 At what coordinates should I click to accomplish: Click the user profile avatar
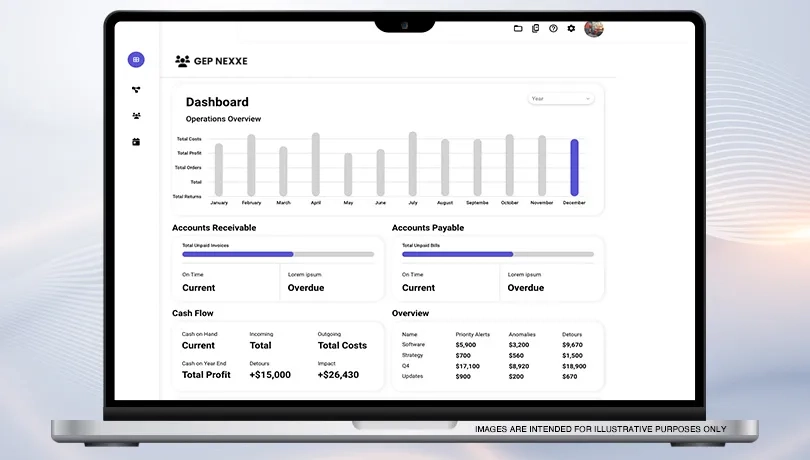click(593, 28)
